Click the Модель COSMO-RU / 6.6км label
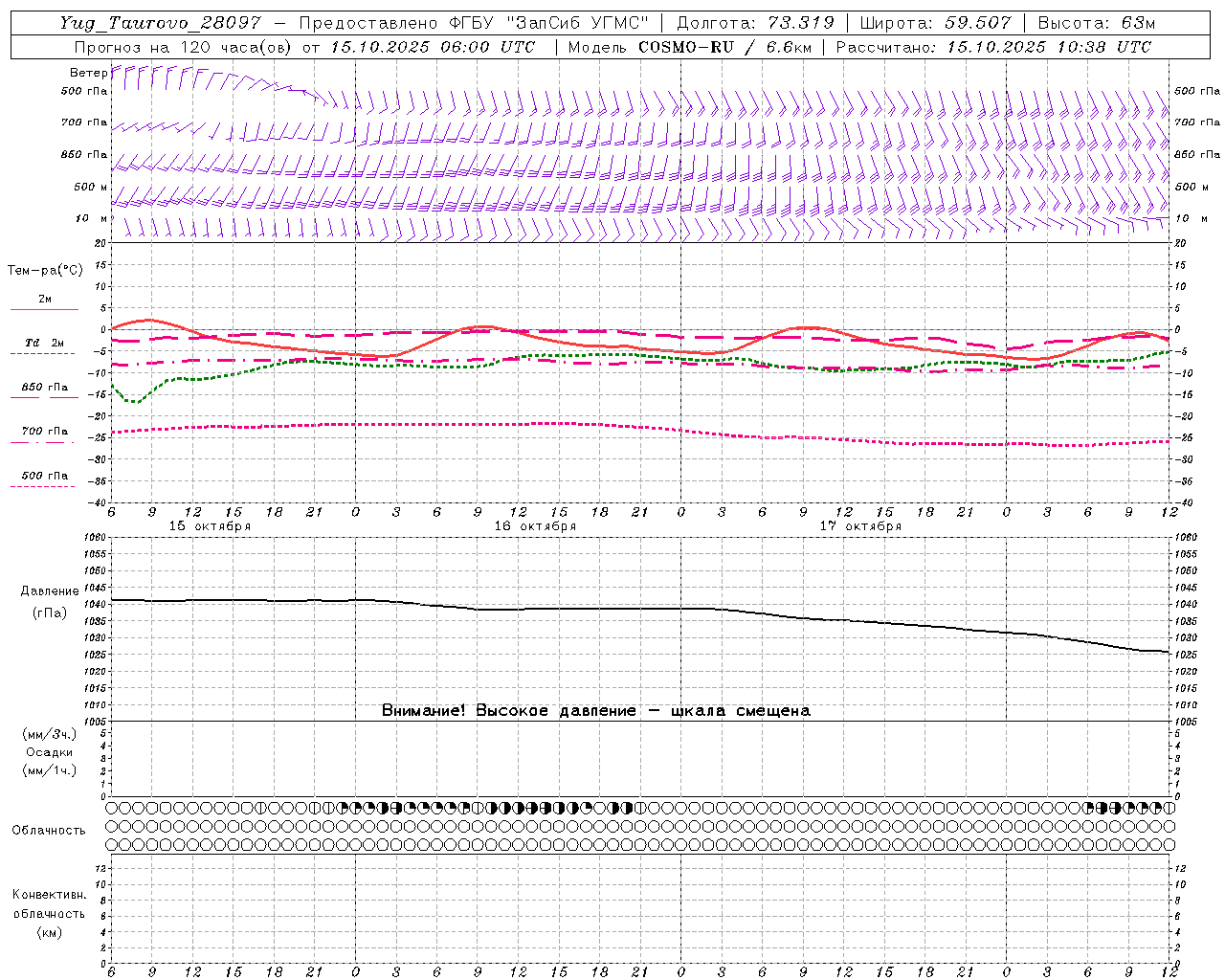Viewport: 1225px width, 980px height. point(689,47)
